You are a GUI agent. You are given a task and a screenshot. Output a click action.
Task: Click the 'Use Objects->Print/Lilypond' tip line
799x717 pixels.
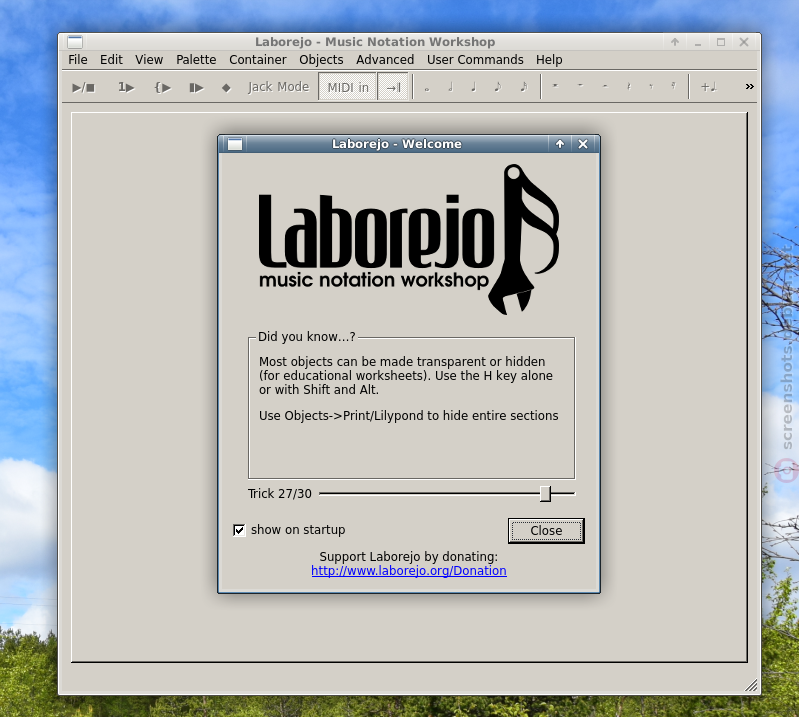tap(409, 416)
